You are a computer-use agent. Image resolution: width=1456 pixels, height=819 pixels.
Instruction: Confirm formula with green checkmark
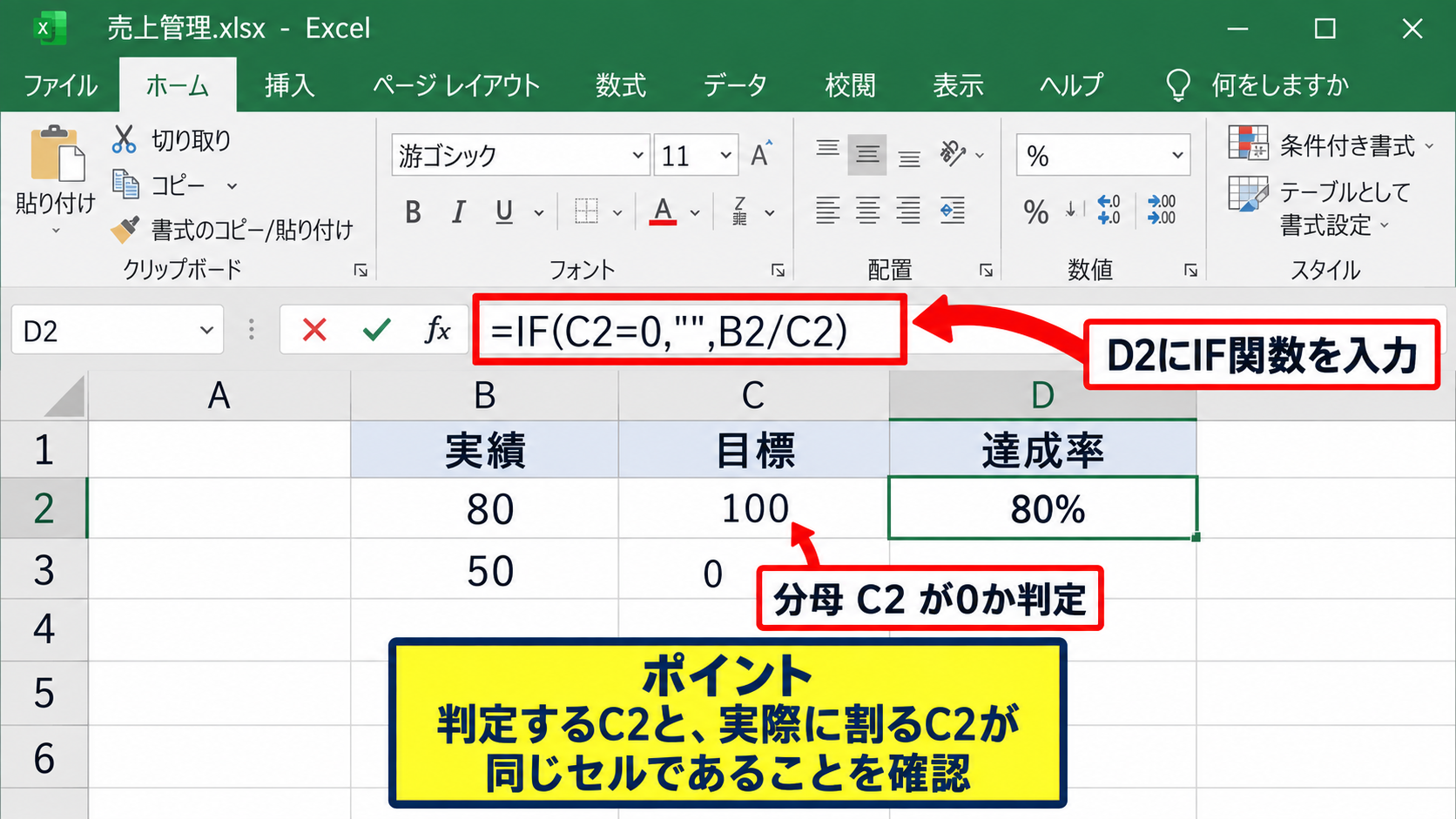click(376, 330)
